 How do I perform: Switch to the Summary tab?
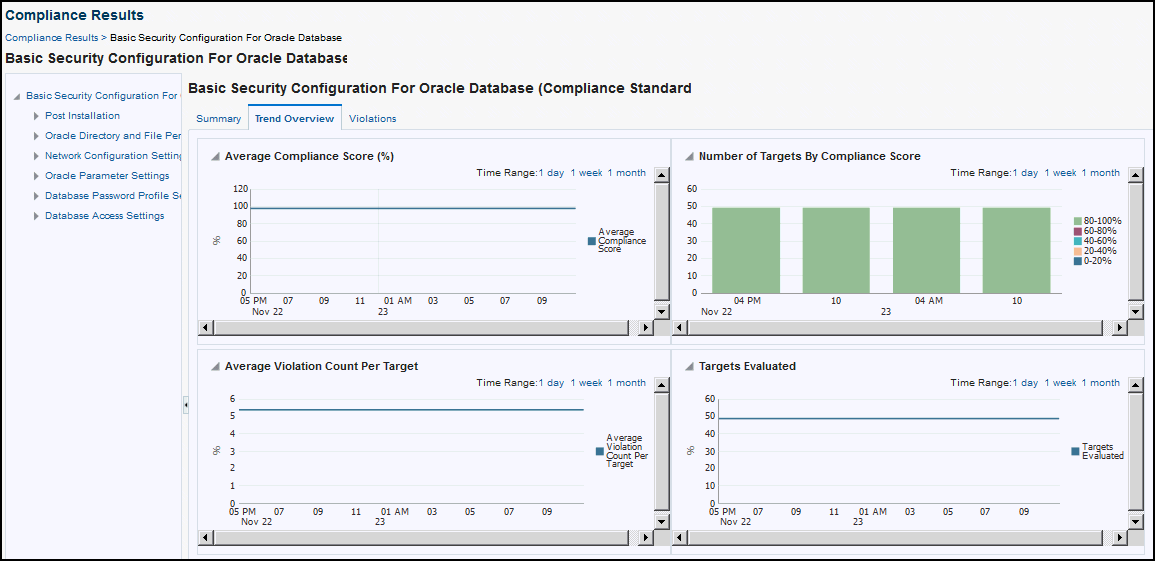pos(218,119)
